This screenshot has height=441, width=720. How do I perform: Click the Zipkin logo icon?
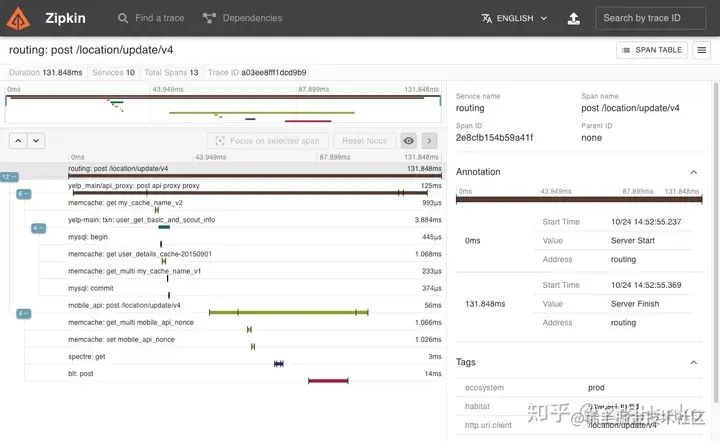pos(18,18)
